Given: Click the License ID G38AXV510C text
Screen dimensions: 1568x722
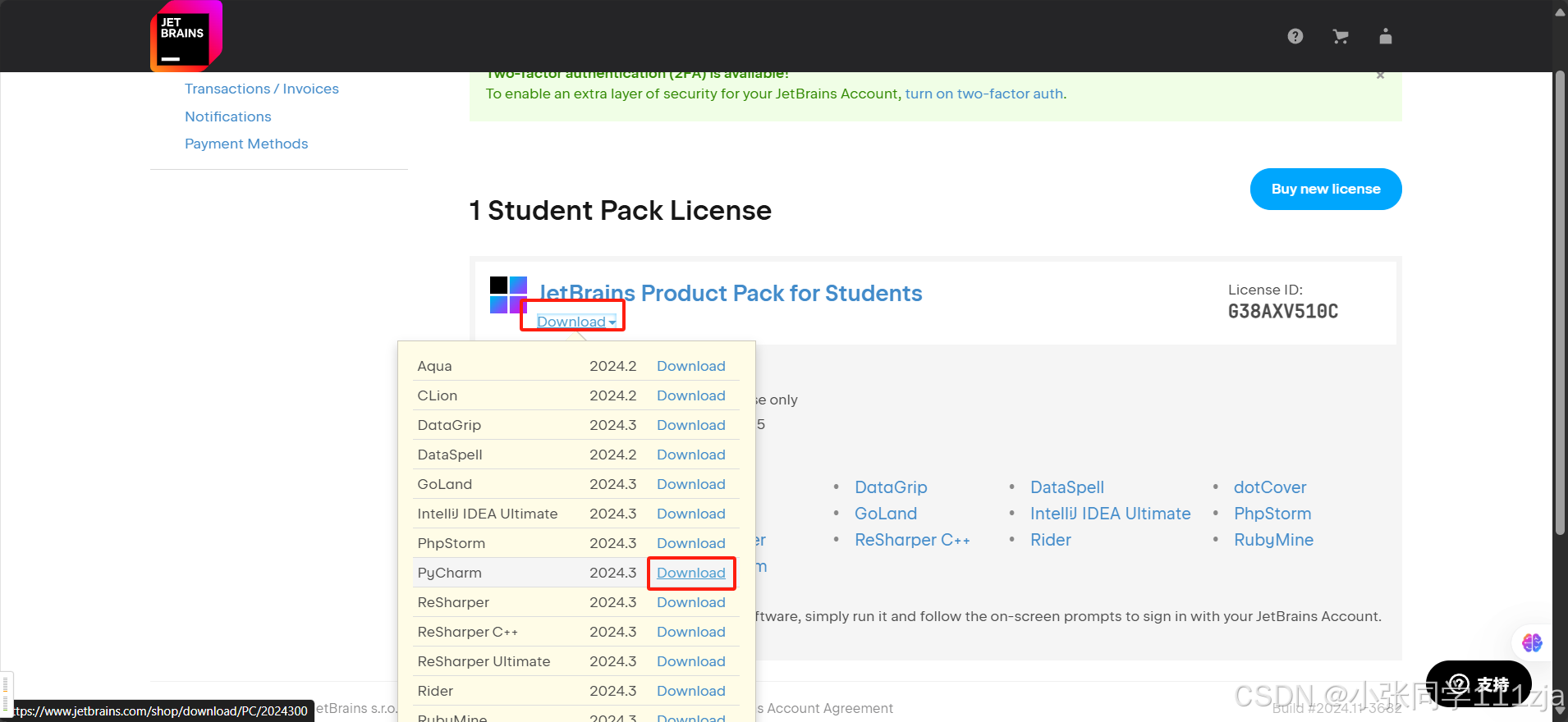Looking at the screenshot, I should tap(1283, 312).
